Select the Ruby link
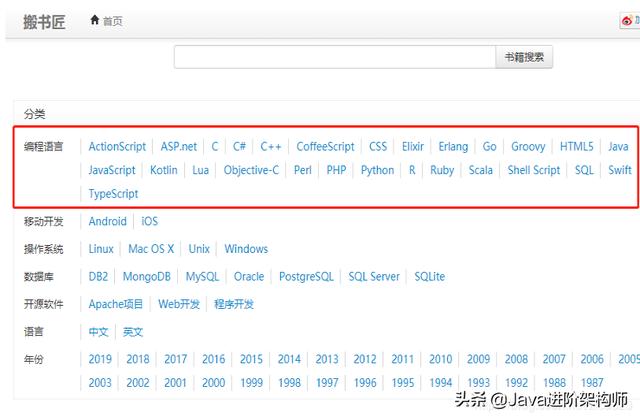The width and height of the screenshot is (640, 420). coord(442,170)
